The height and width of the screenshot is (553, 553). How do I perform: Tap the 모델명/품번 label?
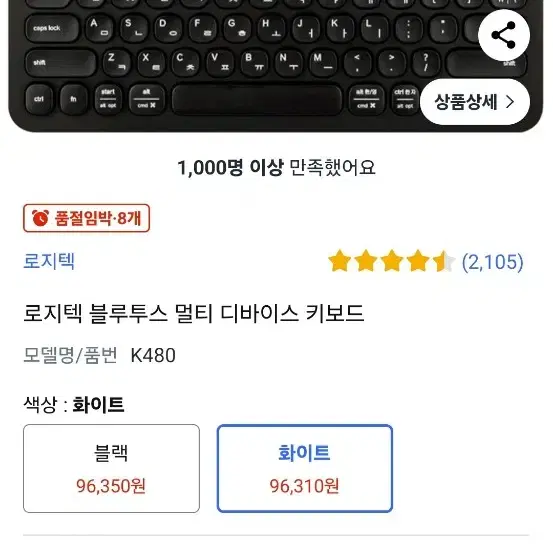tap(70, 355)
